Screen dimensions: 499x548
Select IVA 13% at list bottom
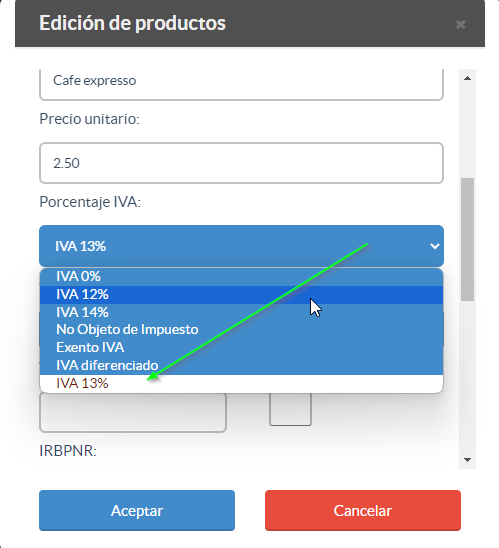[241, 383]
